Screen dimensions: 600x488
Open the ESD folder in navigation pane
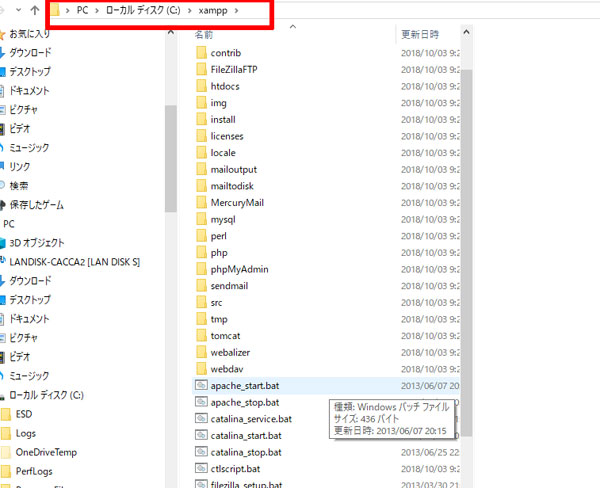pyautogui.click(x=24, y=414)
